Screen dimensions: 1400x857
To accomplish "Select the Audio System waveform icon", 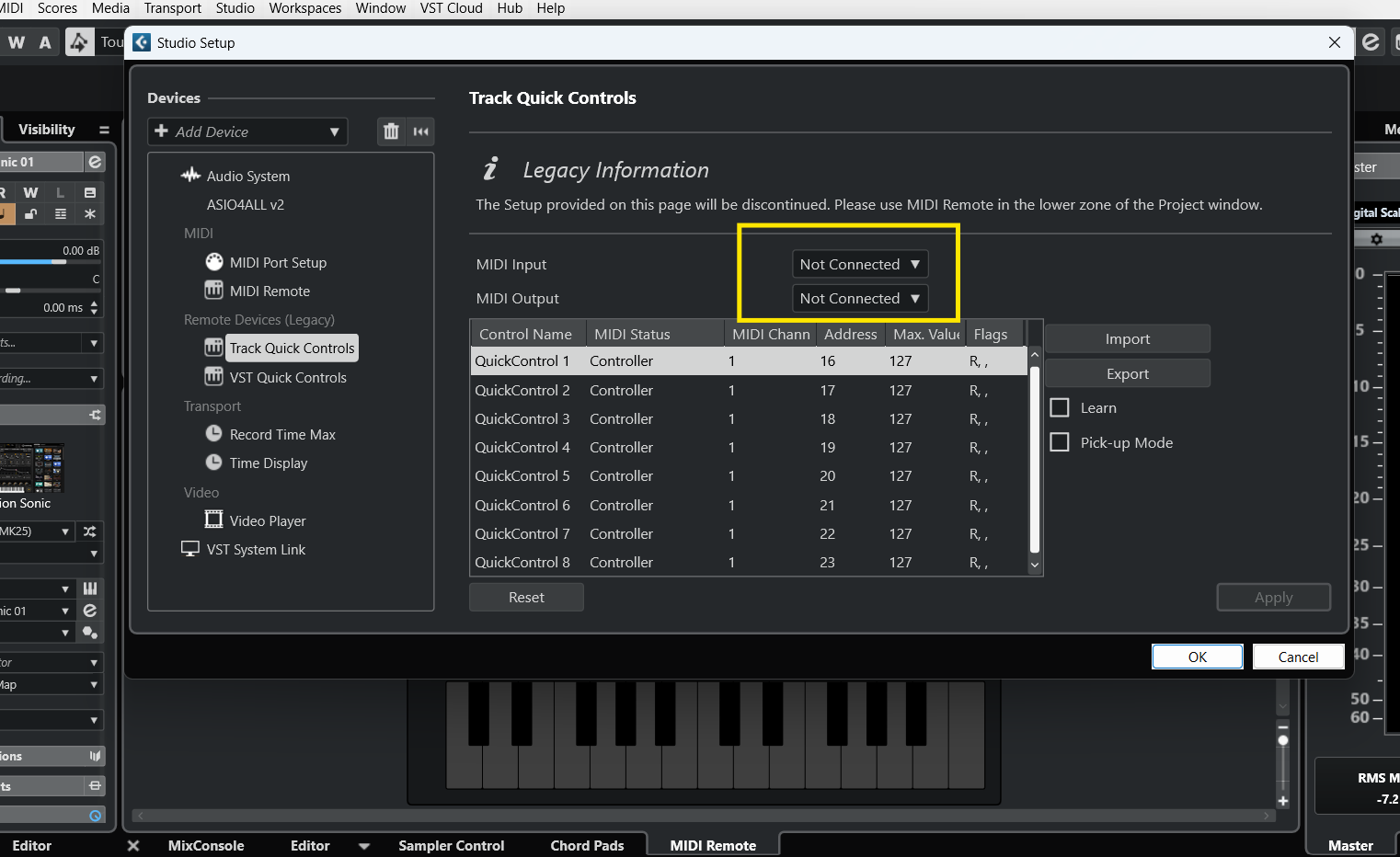I will coord(190,176).
